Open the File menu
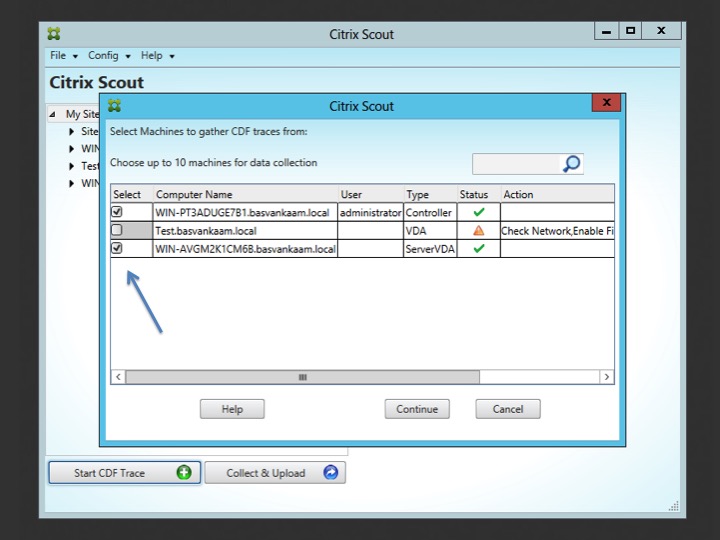 [x=64, y=56]
